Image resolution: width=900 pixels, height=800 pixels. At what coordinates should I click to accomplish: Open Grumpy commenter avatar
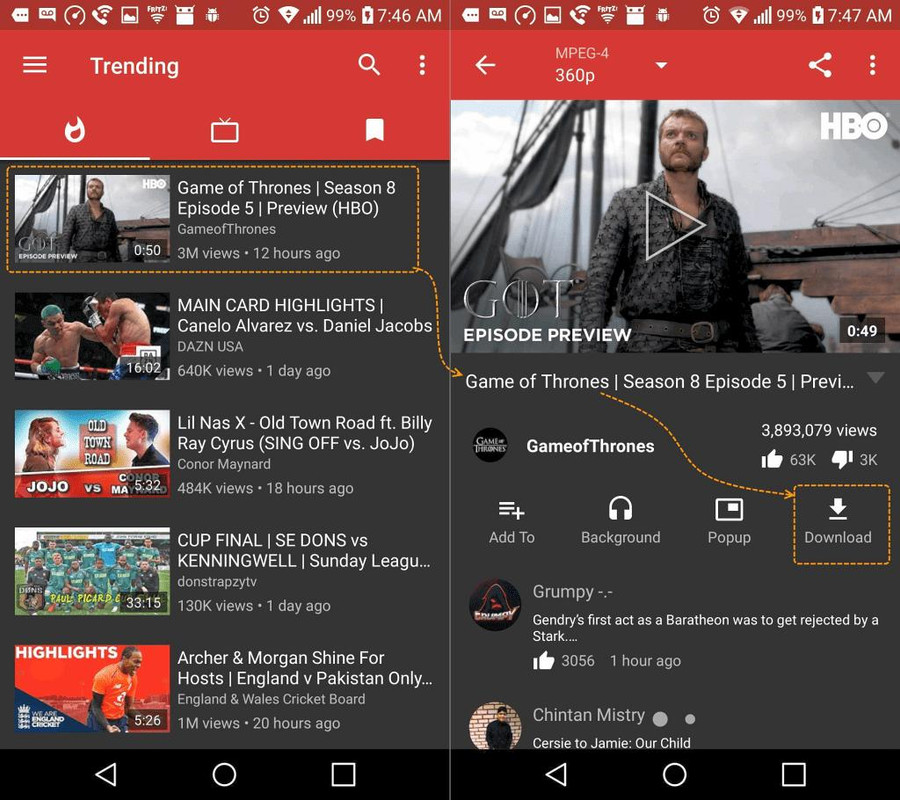[x=495, y=605]
